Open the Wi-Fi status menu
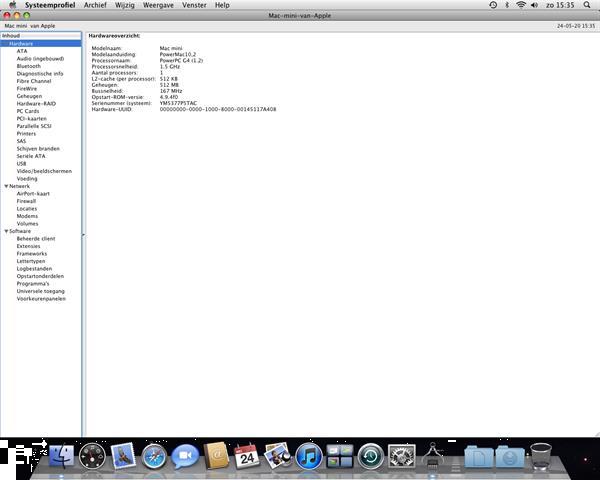 pyautogui.click(x=521, y=5)
